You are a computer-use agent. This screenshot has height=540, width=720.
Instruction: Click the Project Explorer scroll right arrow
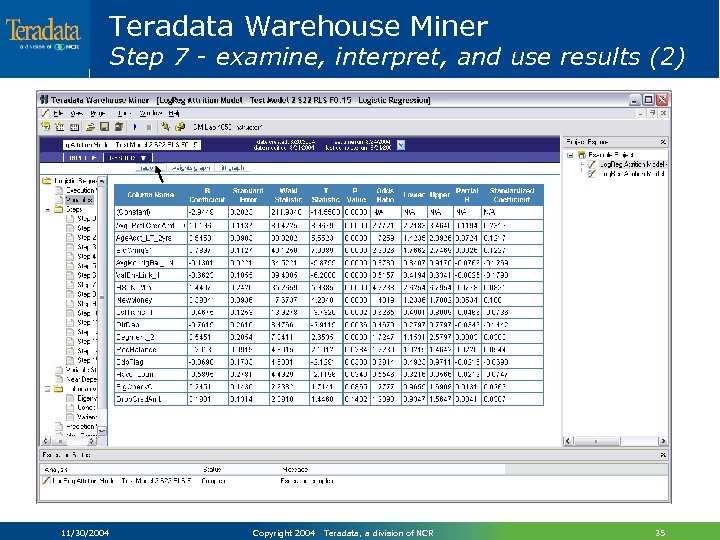click(663, 441)
